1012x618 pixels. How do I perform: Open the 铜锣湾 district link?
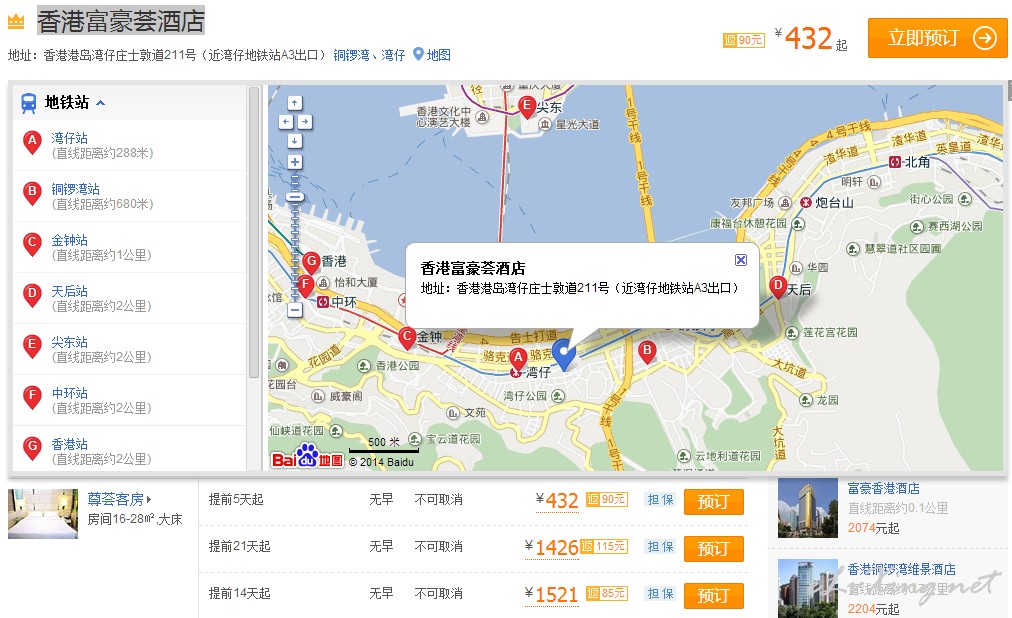coord(351,55)
